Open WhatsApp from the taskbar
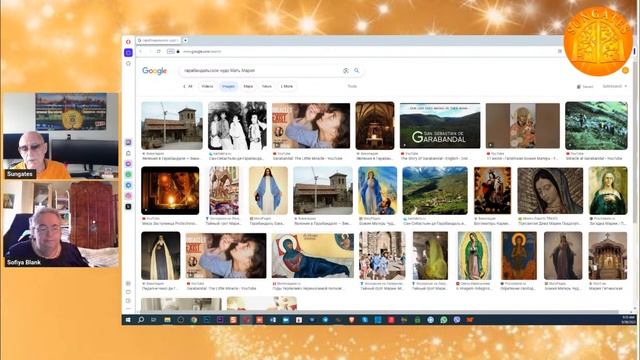 [x=444, y=320]
